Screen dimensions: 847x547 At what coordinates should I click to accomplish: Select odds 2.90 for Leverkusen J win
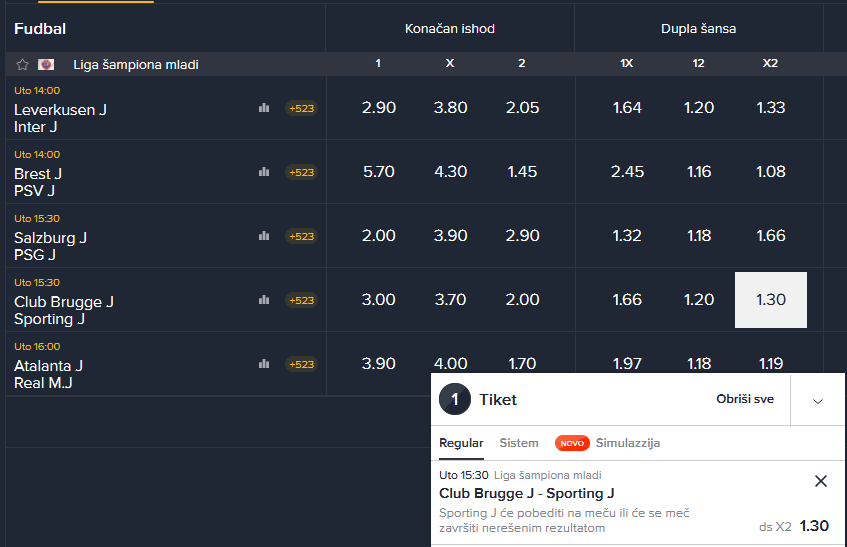click(378, 108)
